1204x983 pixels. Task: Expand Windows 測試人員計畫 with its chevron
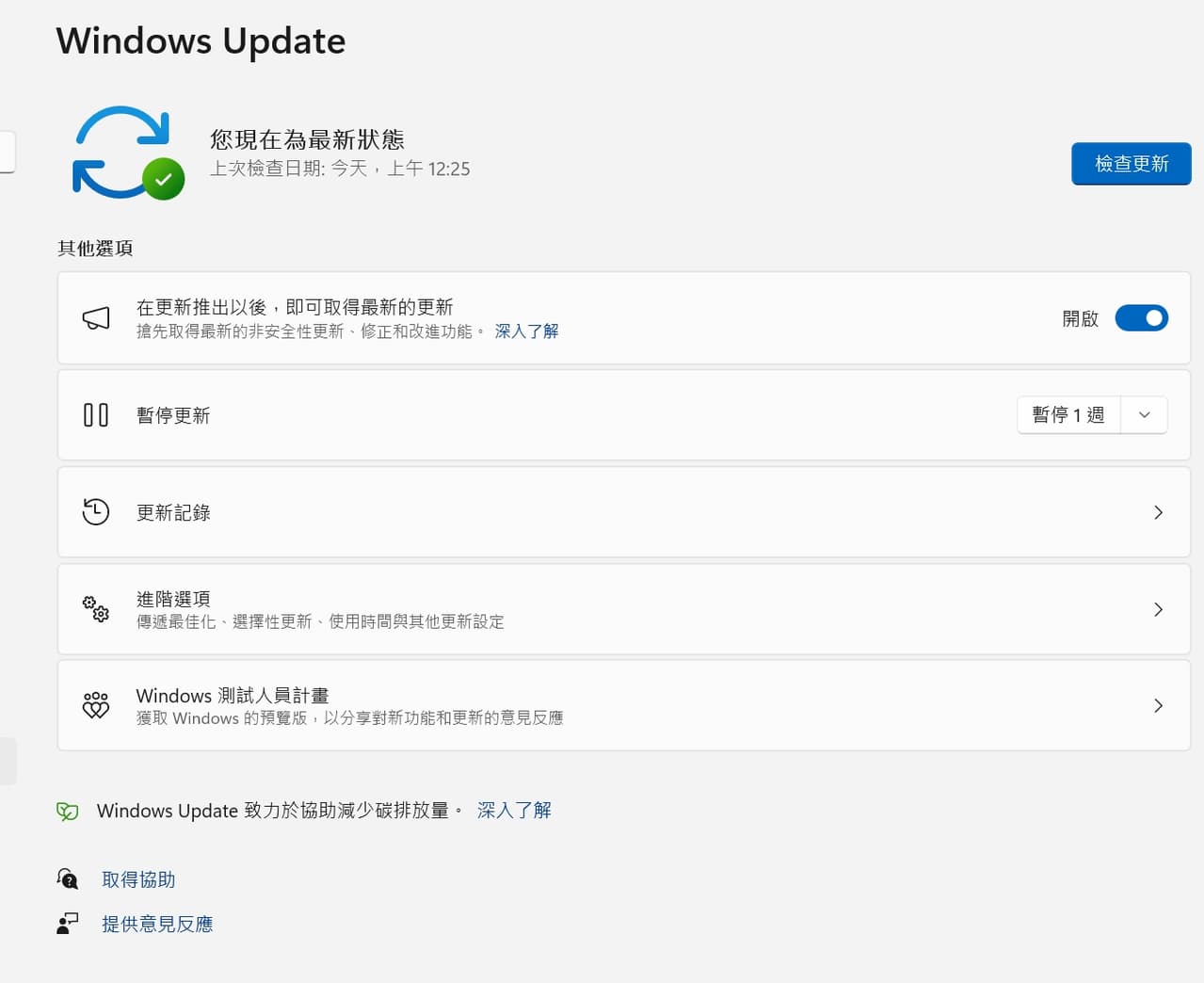click(1158, 705)
